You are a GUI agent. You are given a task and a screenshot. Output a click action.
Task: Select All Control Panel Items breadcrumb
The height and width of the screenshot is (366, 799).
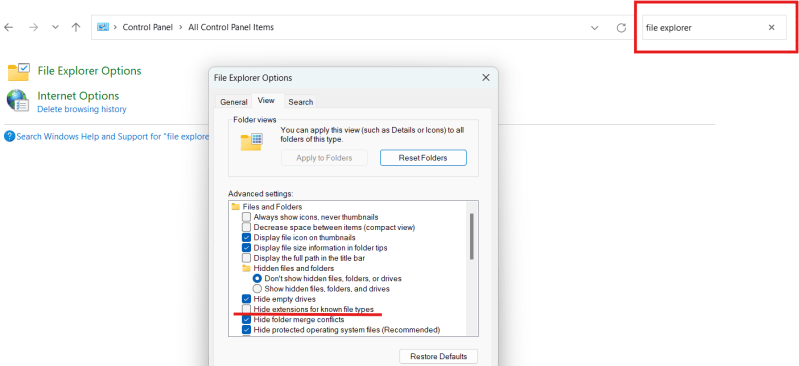231,28
